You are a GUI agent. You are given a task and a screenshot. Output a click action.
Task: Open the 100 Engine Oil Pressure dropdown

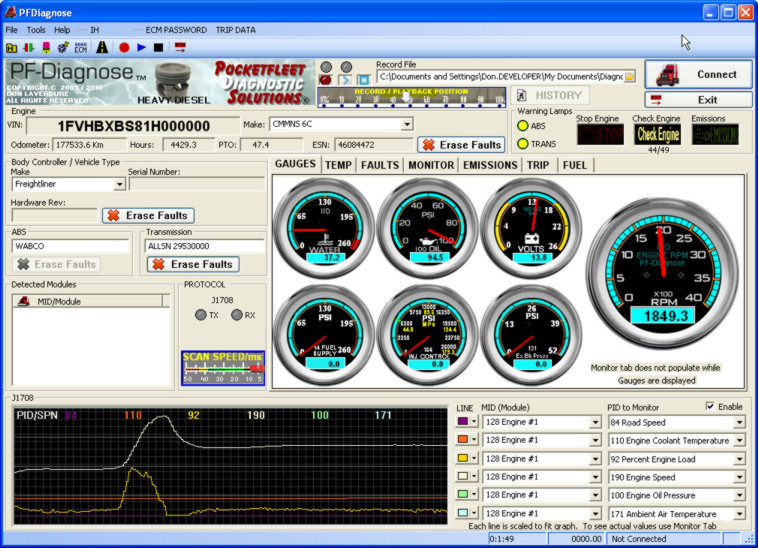pyautogui.click(x=739, y=495)
